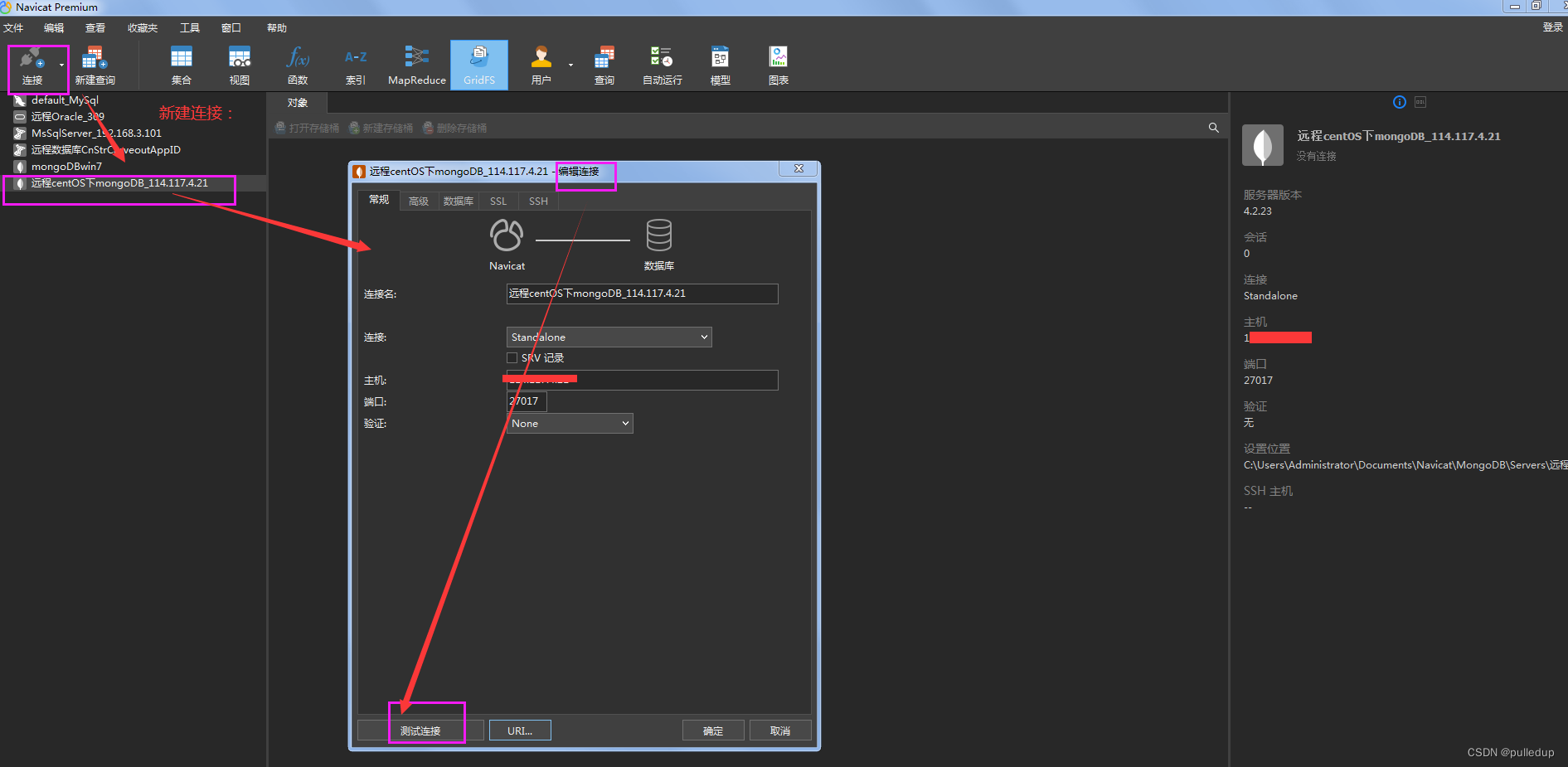Click the 模型 (Model) toolbar icon
The width and height of the screenshot is (1568, 767).
click(x=721, y=66)
